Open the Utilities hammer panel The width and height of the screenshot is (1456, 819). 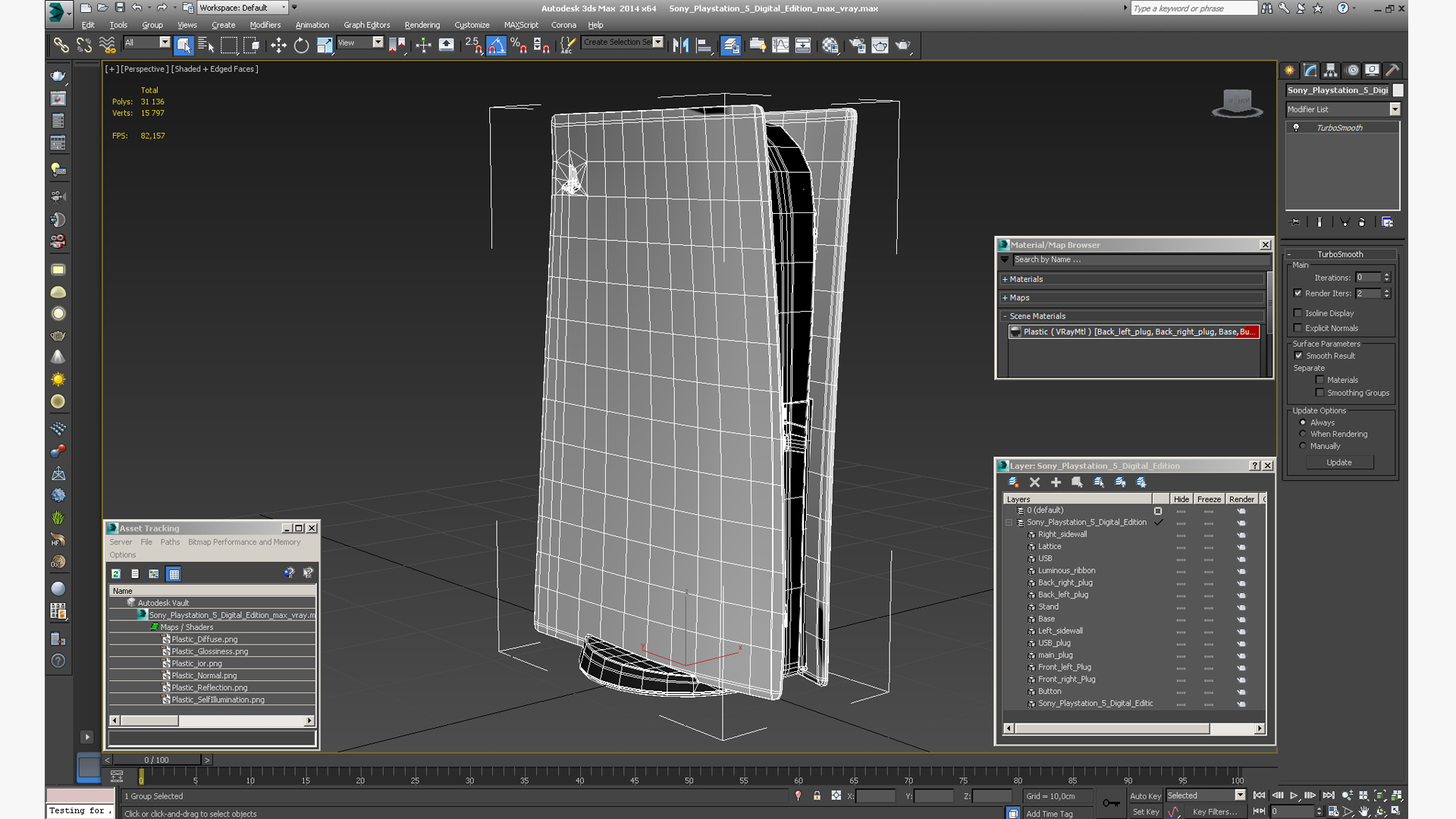[1392, 71]
